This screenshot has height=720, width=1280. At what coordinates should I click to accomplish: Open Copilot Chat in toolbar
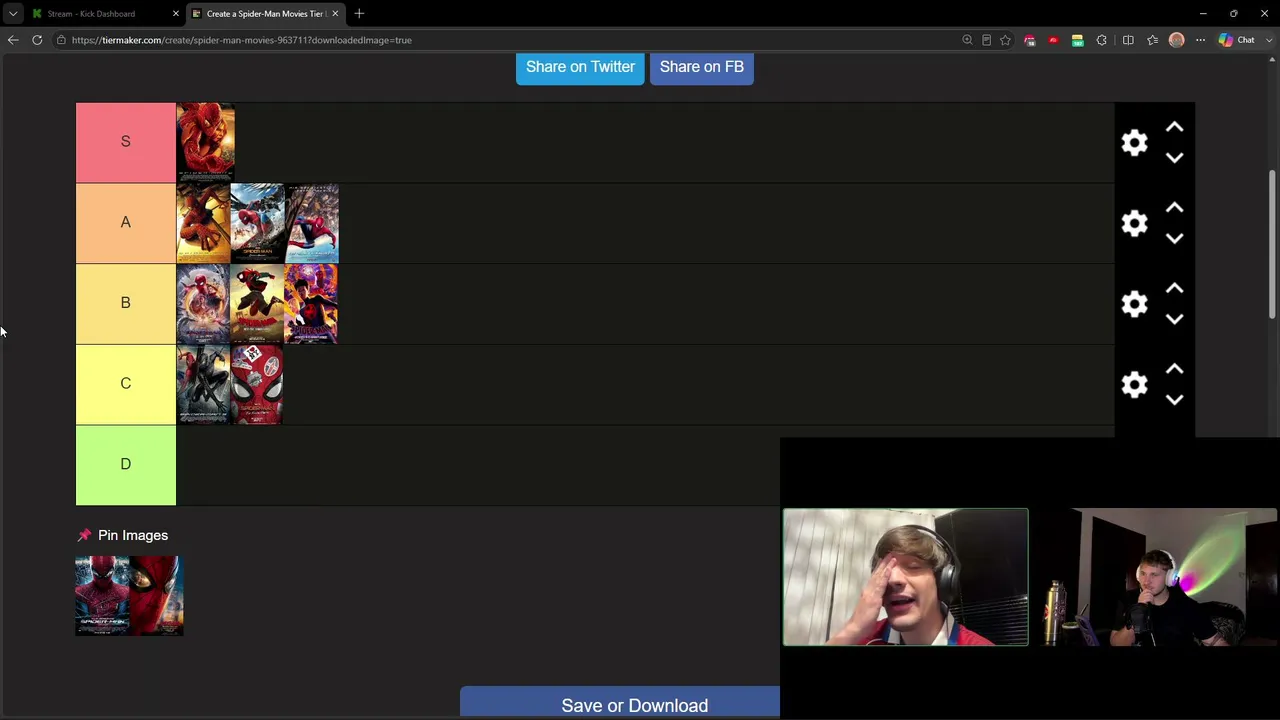pyautogui.click(x=1236, y=40)
